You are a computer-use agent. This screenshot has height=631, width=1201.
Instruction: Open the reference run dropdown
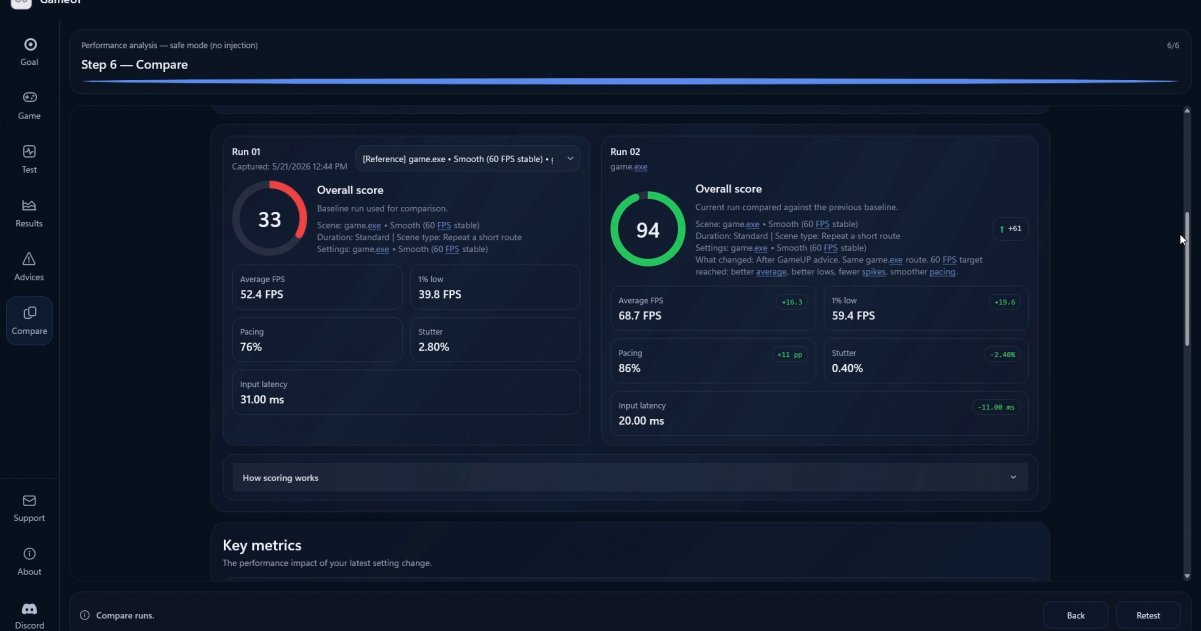pyautogui.click(x=468, y=158)
